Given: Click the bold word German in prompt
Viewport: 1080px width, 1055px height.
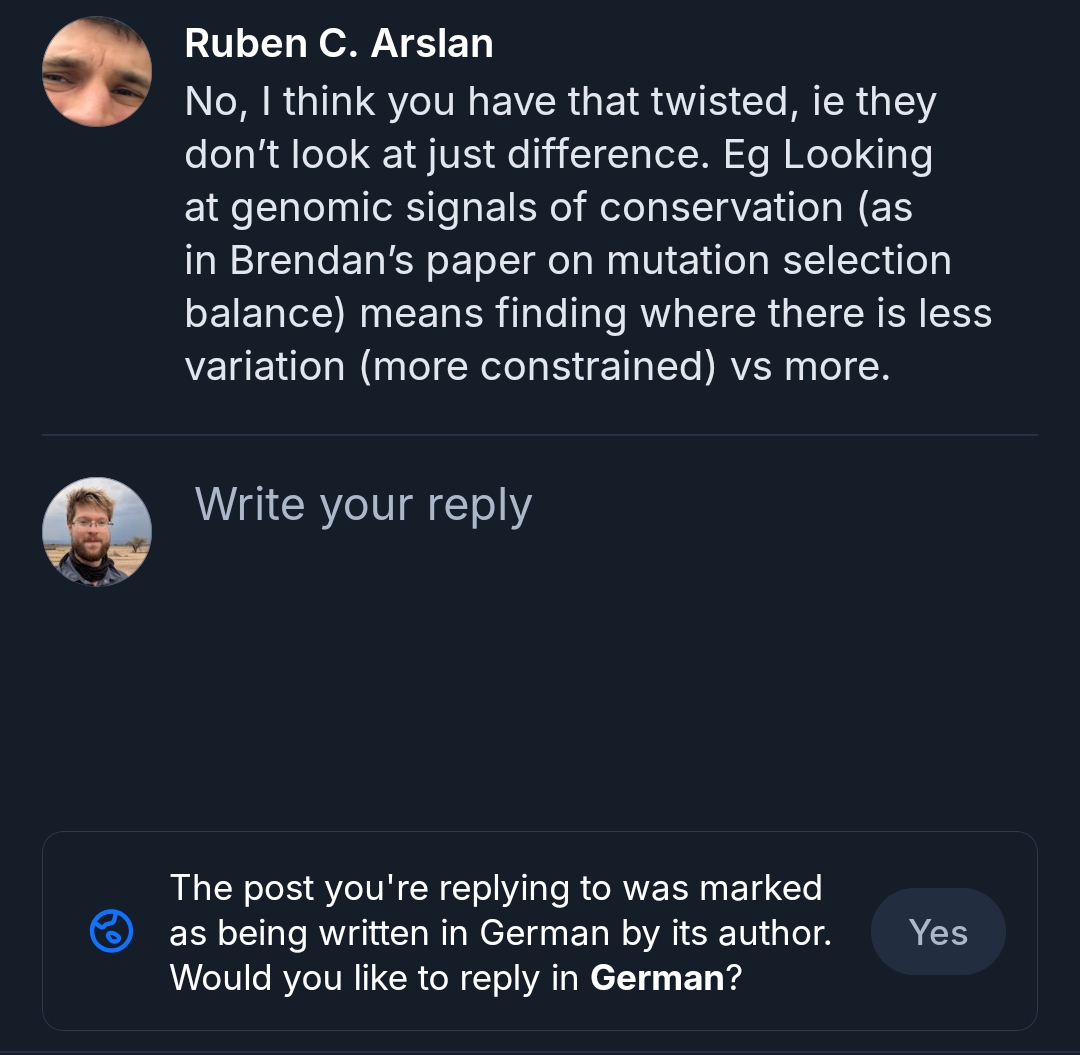Looking at the screenshot, I should tap(657, 977).
